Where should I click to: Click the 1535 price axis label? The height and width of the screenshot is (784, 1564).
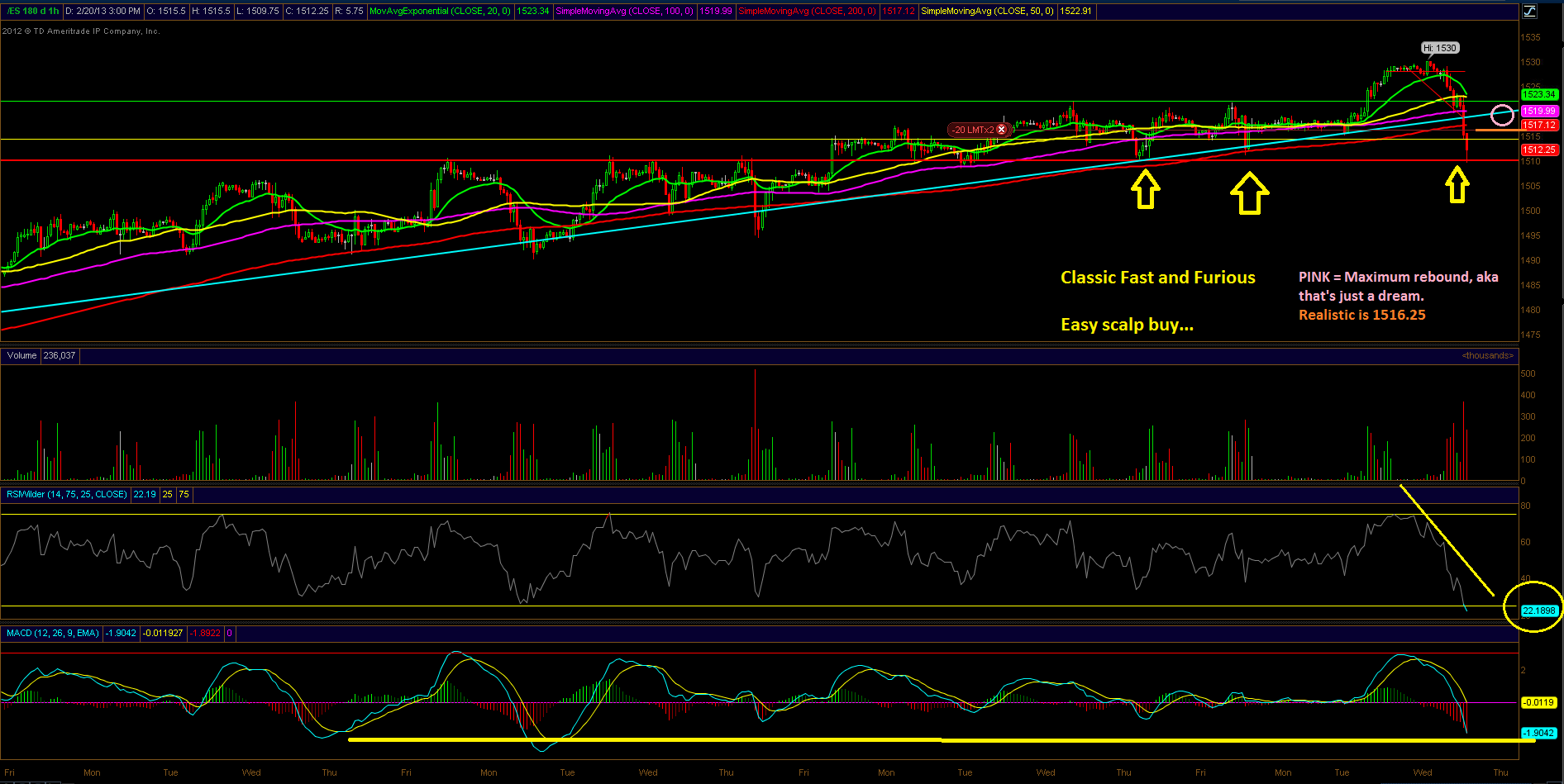(1531, 37)
